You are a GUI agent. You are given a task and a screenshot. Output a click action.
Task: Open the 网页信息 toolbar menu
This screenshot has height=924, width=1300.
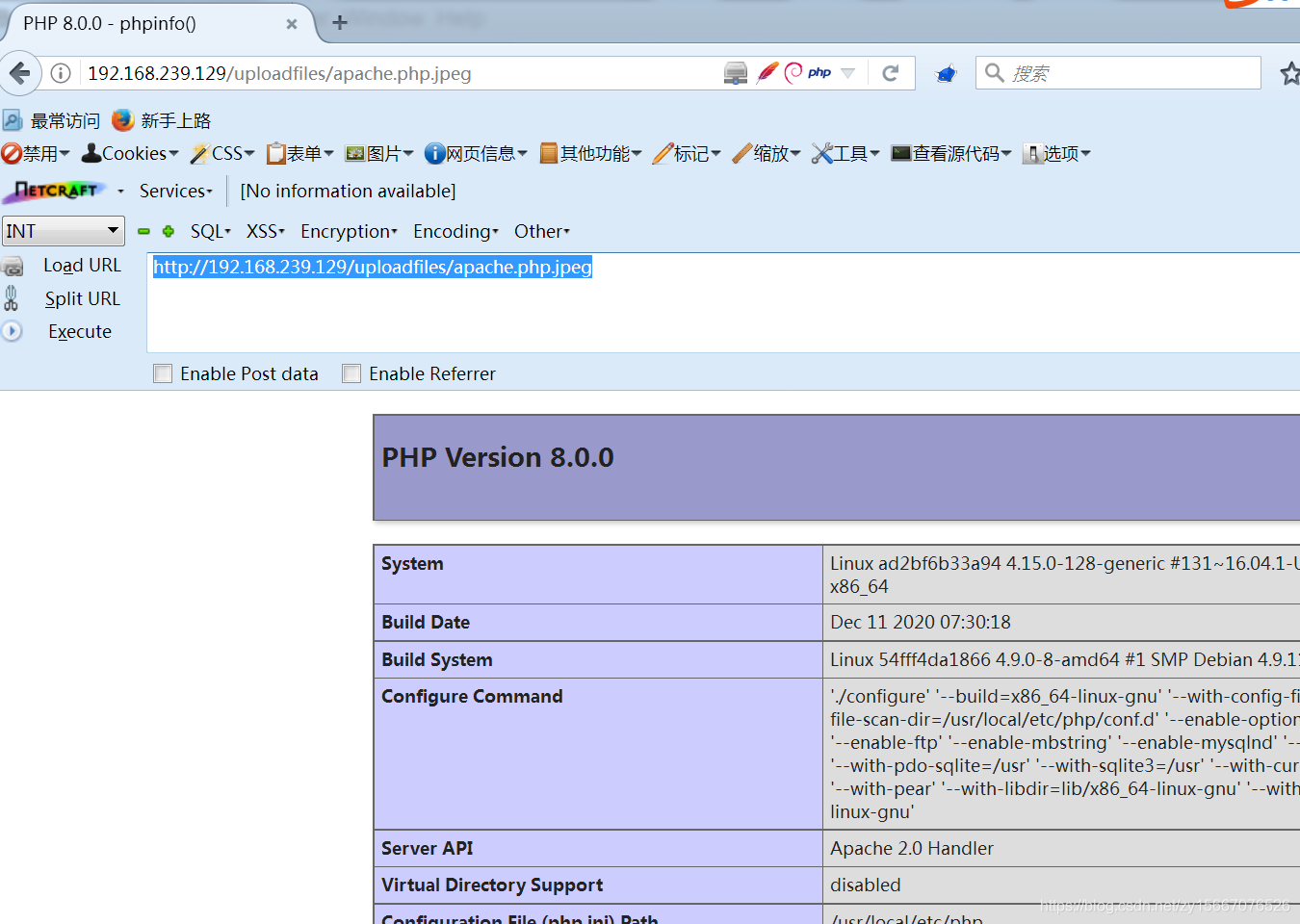tap(476, 153)
